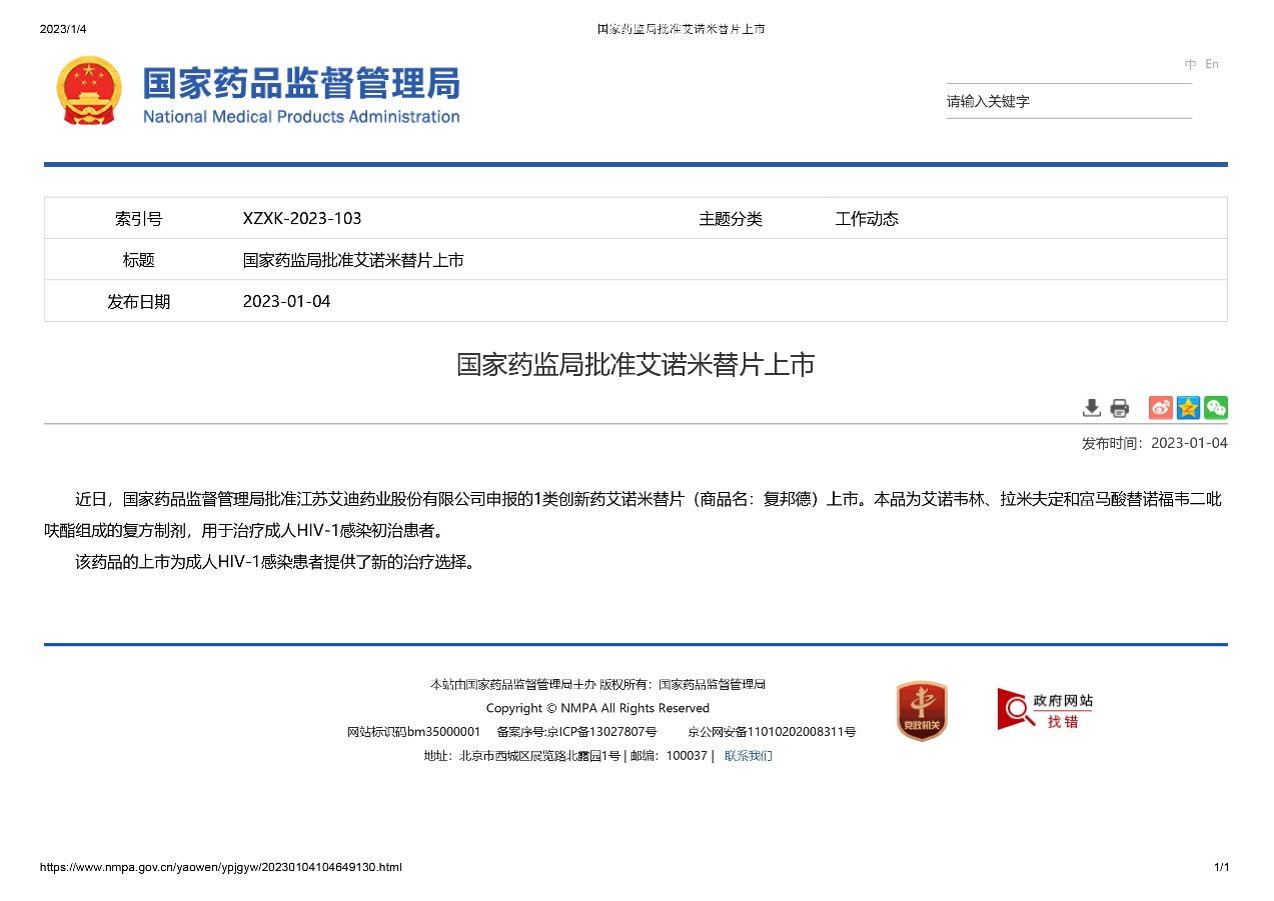Click the download icon below the article title
The height and width of the screenshot is (901, 1274).
coord(1091,408)
